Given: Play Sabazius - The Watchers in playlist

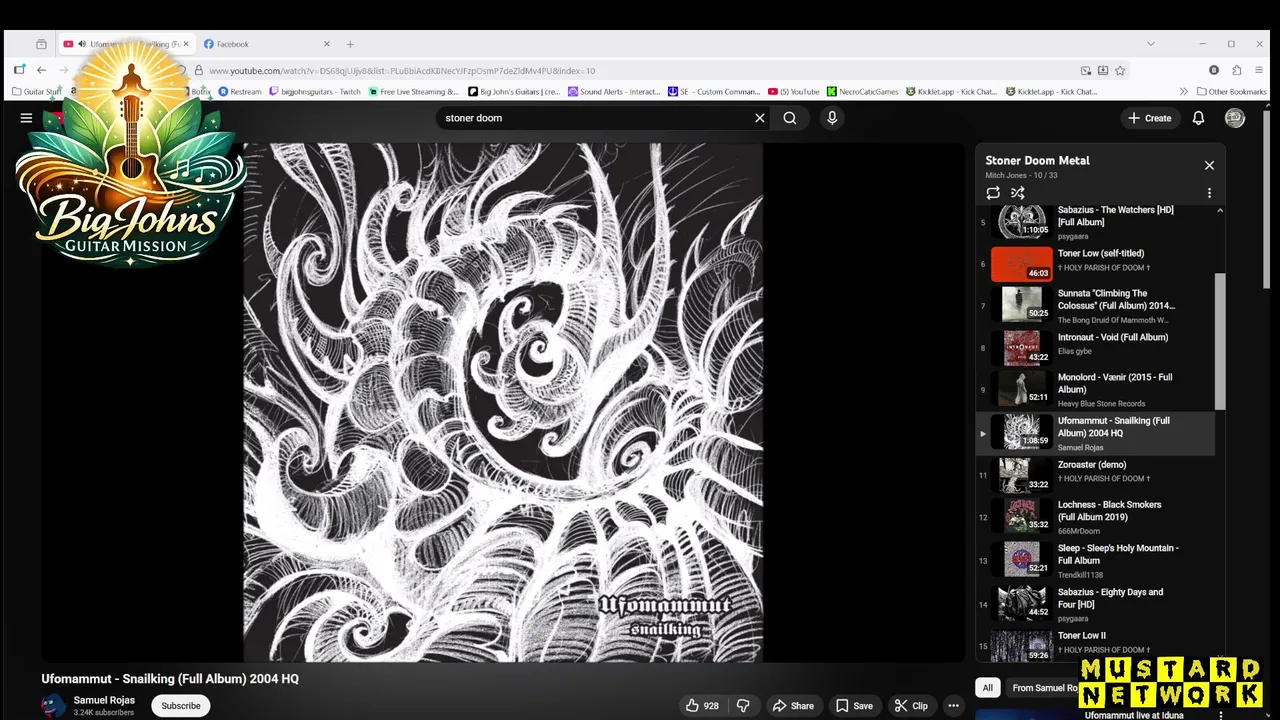Looking at the screenshot, I should (1096, 222).
